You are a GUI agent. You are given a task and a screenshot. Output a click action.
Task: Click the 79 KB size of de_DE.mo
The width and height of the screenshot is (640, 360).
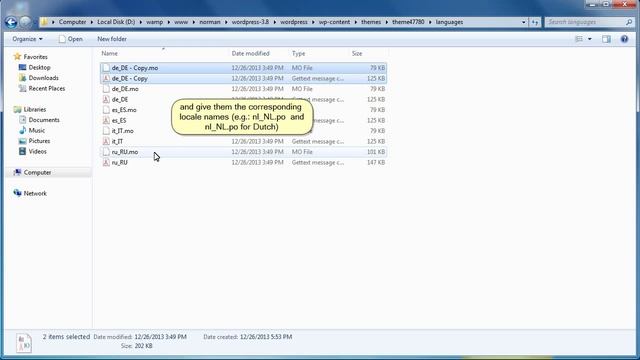[x=378, y=89]
